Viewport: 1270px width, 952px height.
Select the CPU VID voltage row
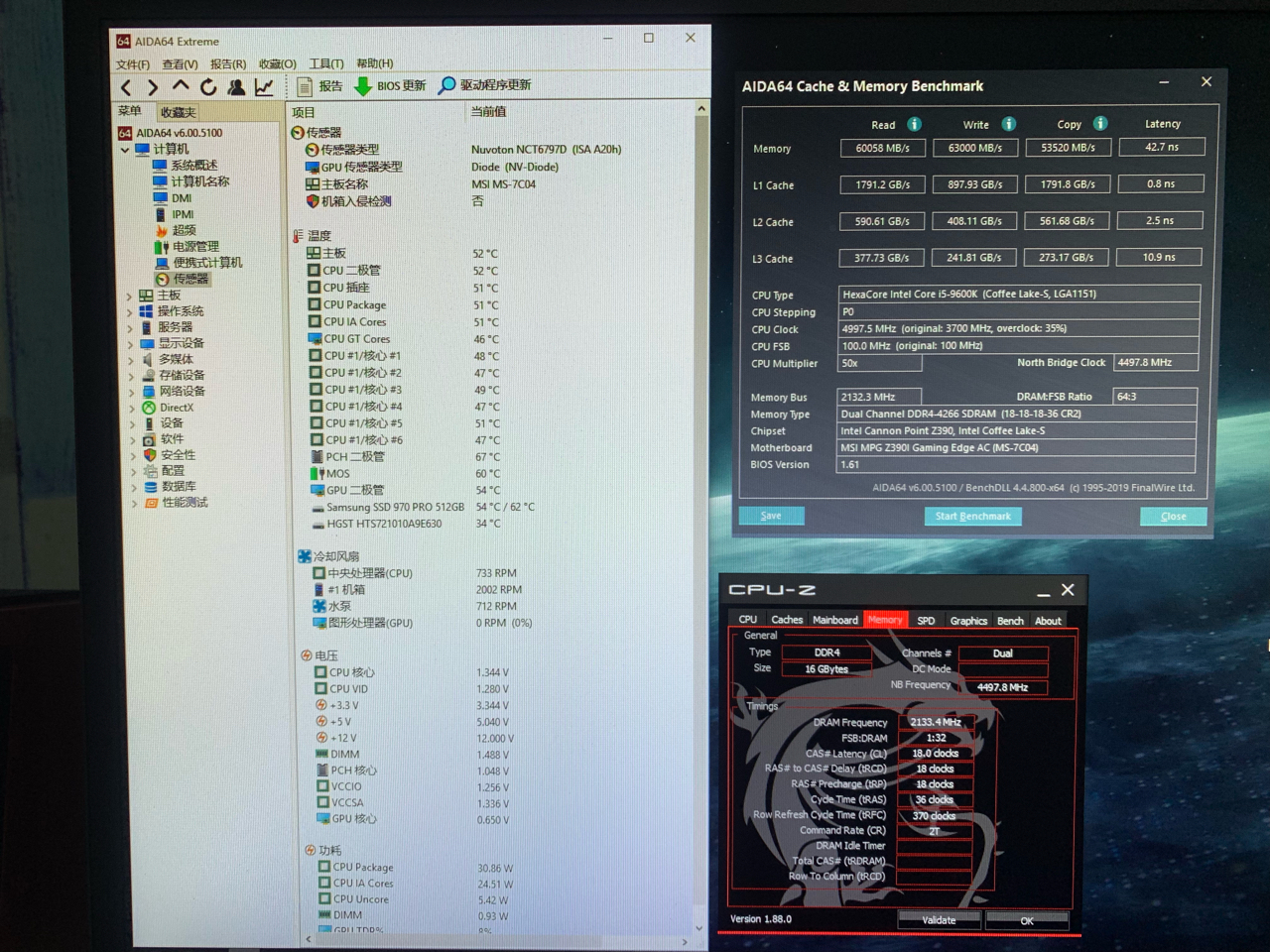[x=413, y=688]
